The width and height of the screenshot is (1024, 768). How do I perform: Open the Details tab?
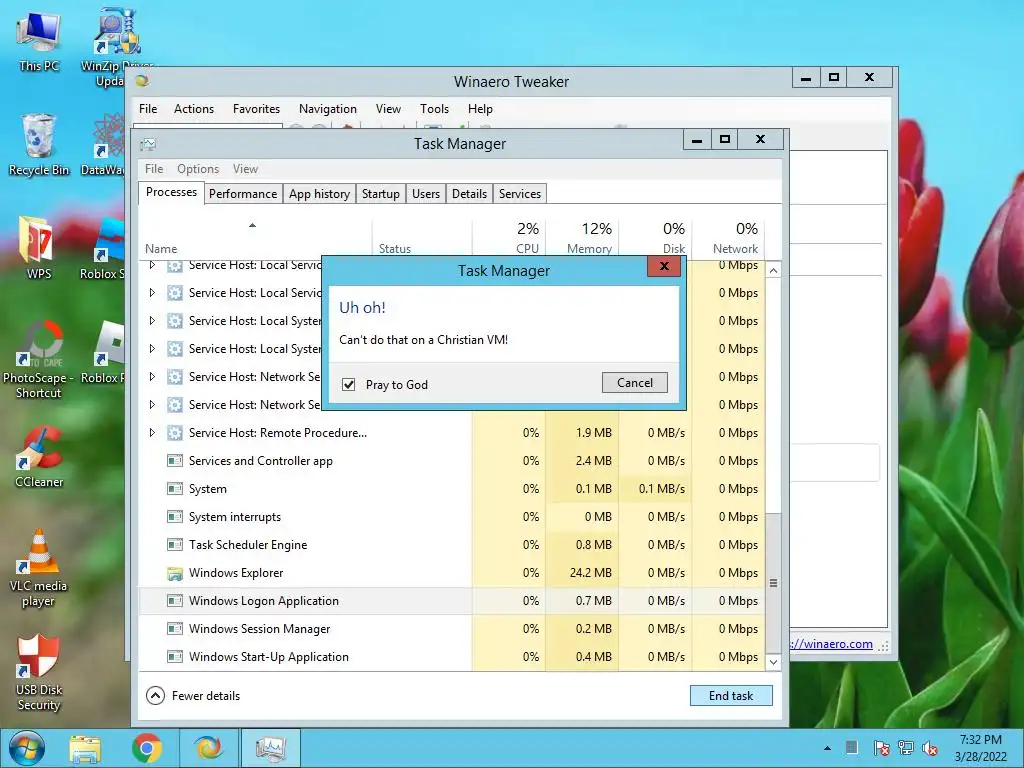pyautogui.click(x=470, y=194)
